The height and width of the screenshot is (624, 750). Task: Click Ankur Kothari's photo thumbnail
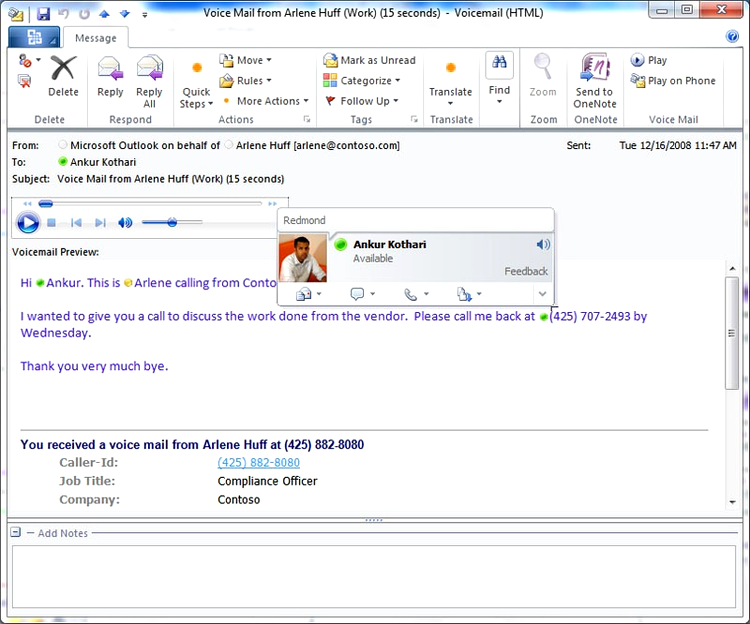[303, 258]
